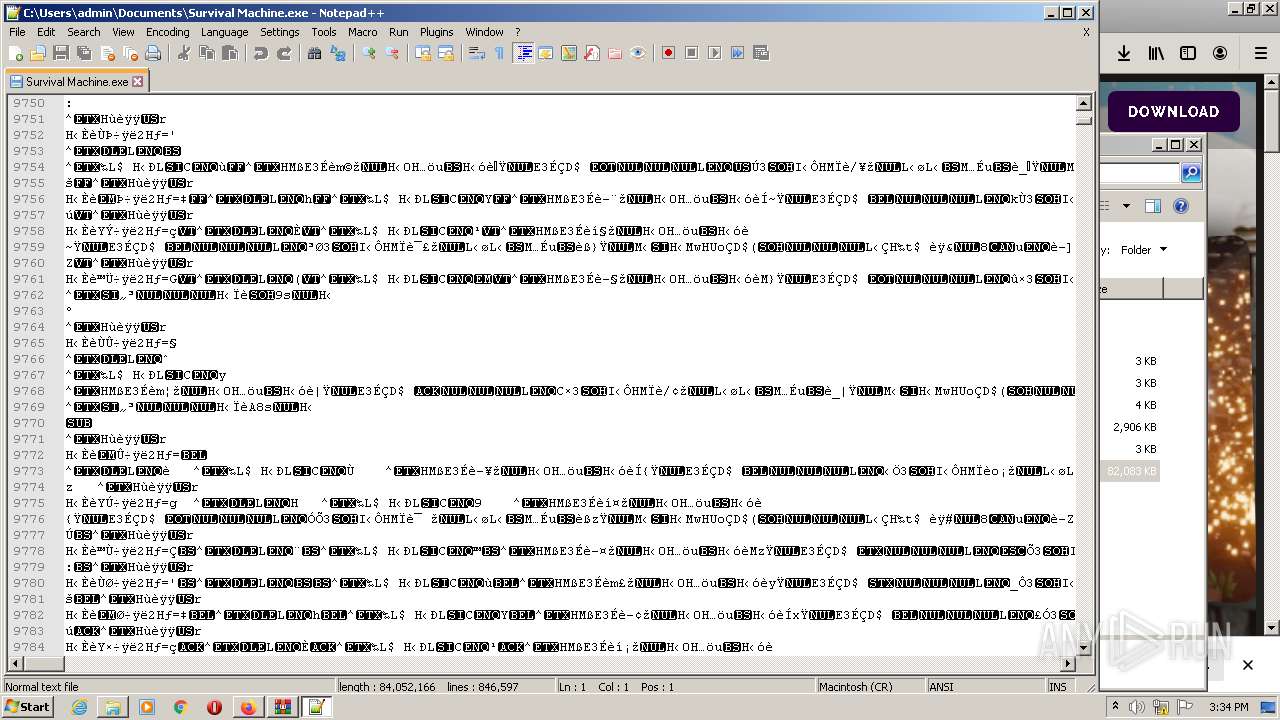Toggle synchronized horizontal scrolling

446,53
